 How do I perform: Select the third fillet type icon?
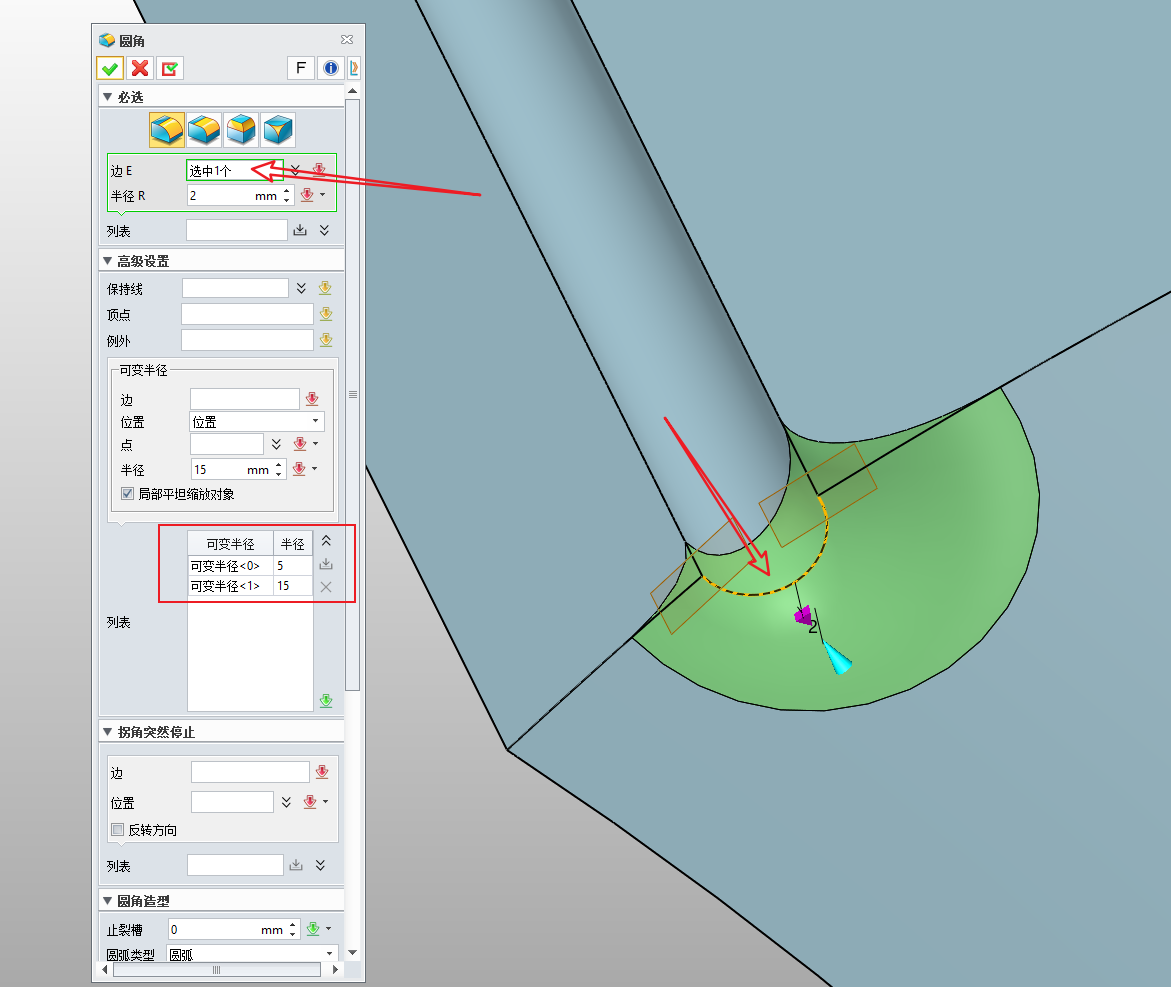[x=241, y=129]
